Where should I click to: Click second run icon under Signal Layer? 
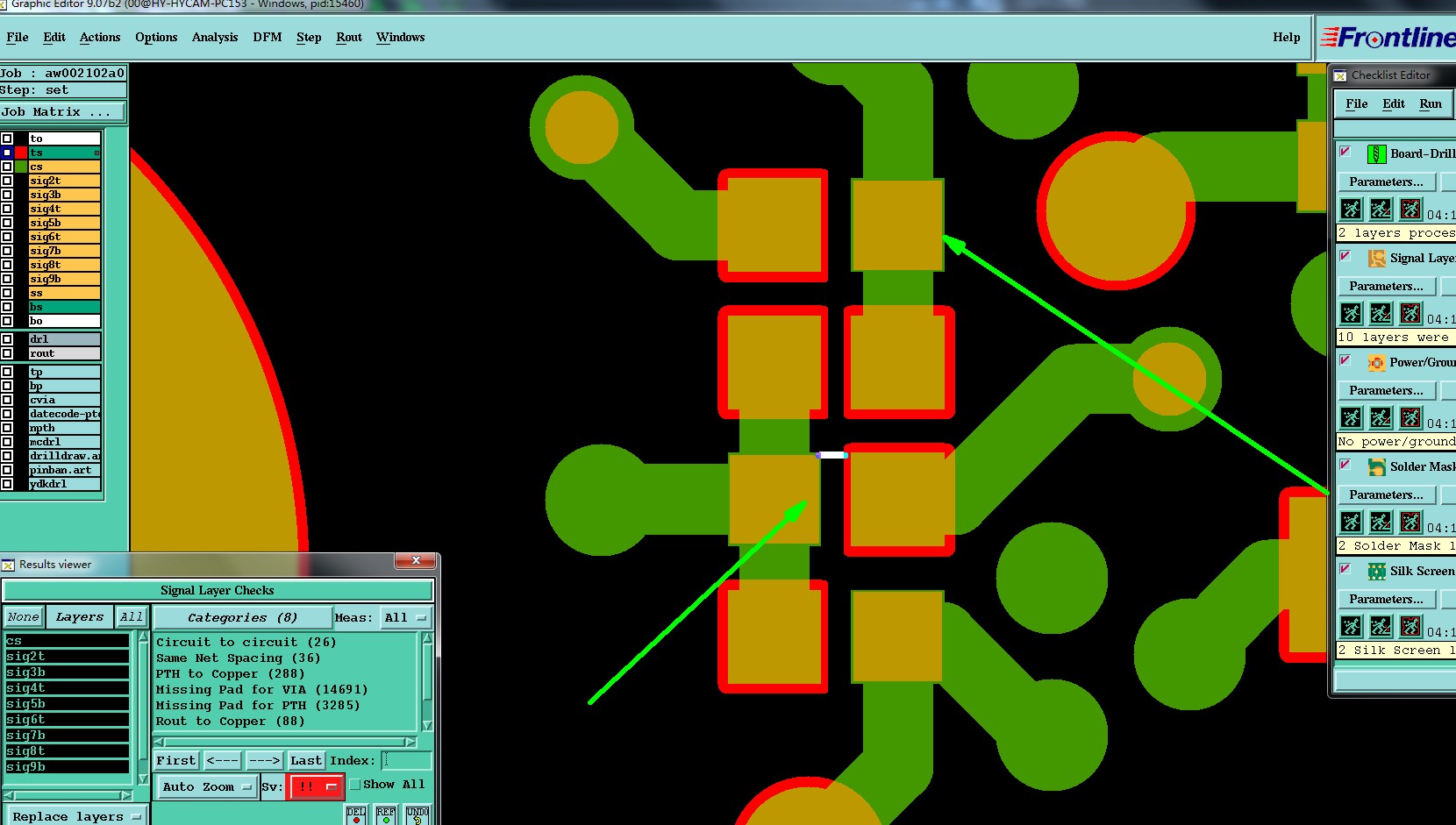[1381, 313]
